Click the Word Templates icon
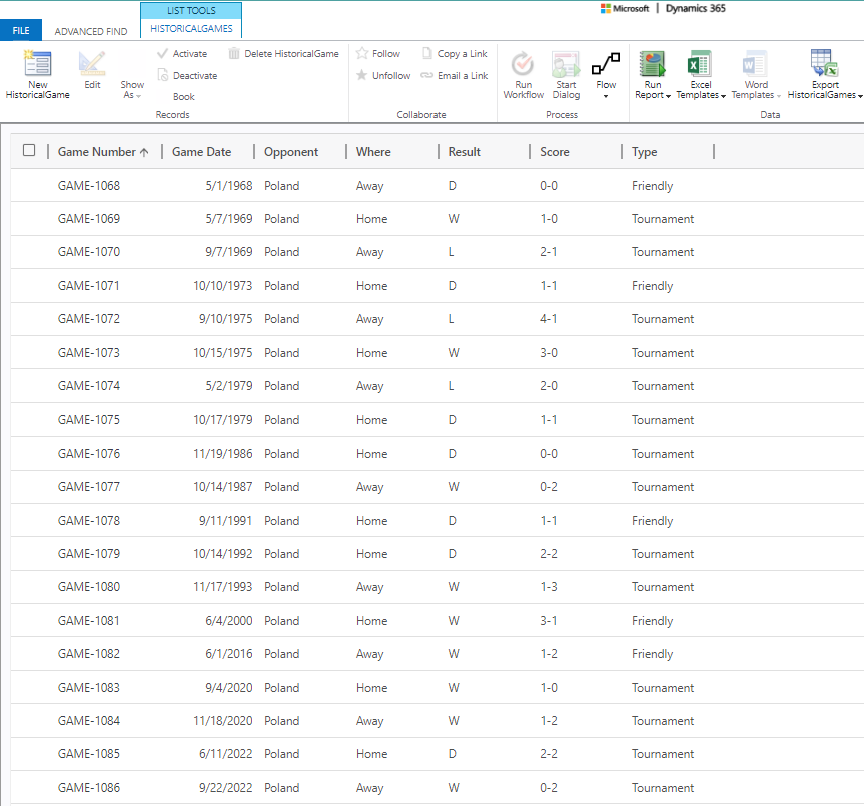The width and height of the screenshot is (864, 806). click(x=755, y=63)
